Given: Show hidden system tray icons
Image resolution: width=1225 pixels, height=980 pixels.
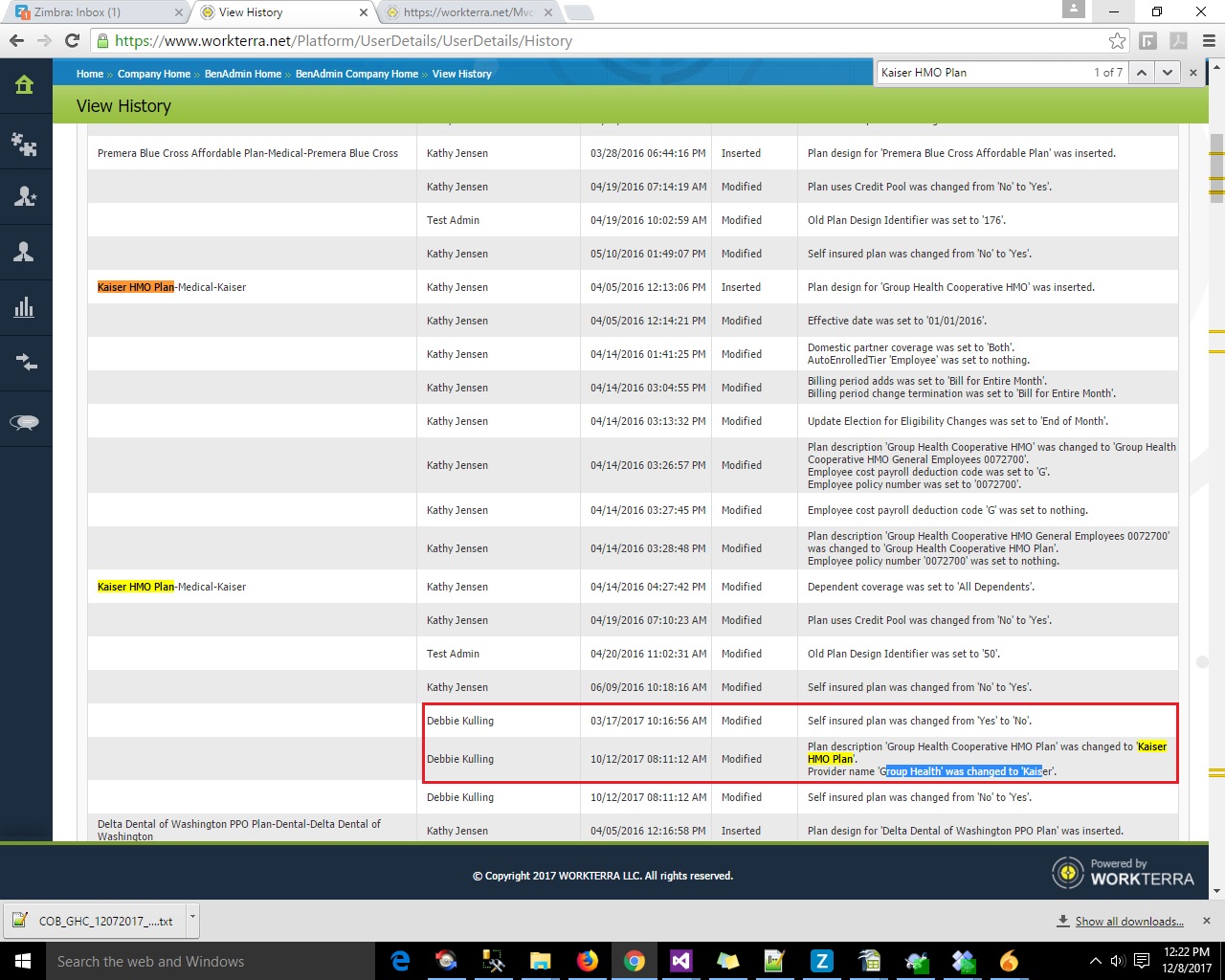Looking at the screenshot, I should click(1095, 961).
